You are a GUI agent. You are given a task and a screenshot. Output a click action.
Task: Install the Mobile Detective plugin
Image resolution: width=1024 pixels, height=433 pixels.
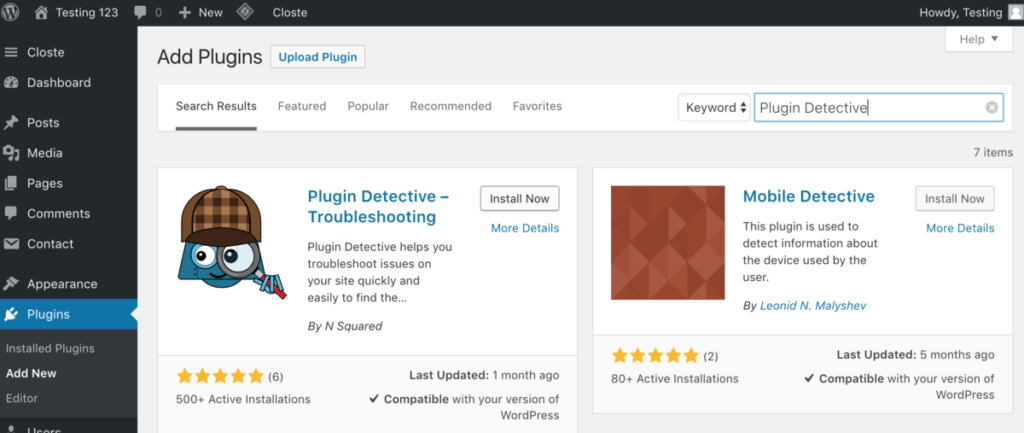click(x=955, y=199)
